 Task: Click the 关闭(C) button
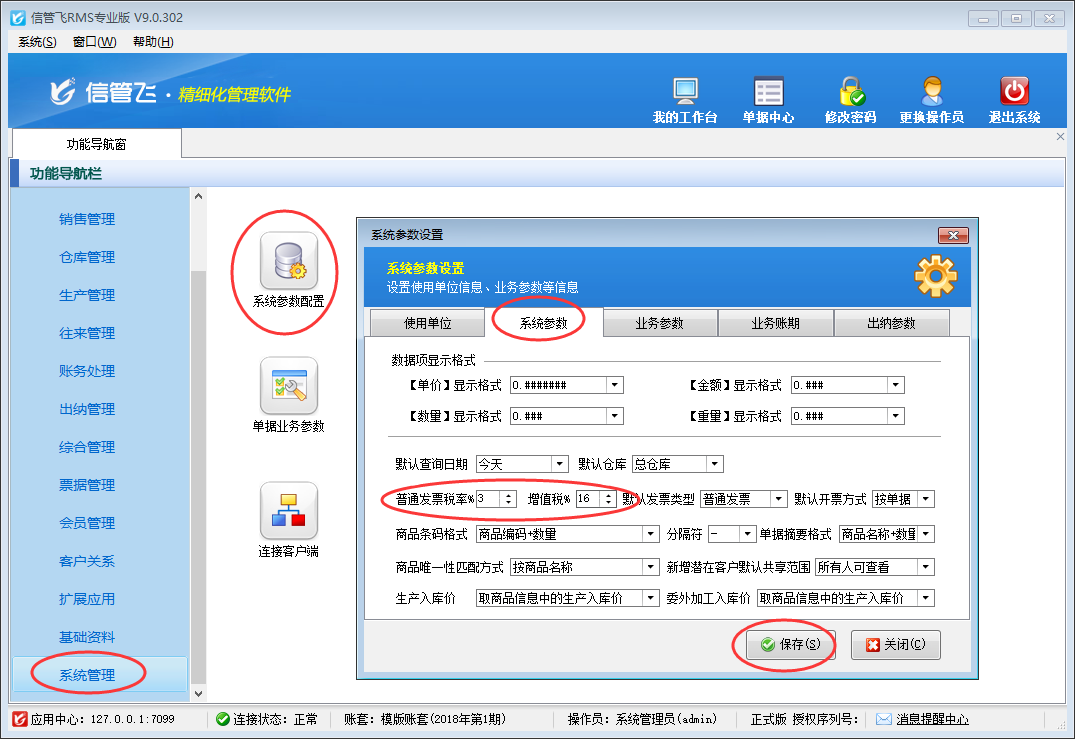pyautogui.click(x=896, y=645)
